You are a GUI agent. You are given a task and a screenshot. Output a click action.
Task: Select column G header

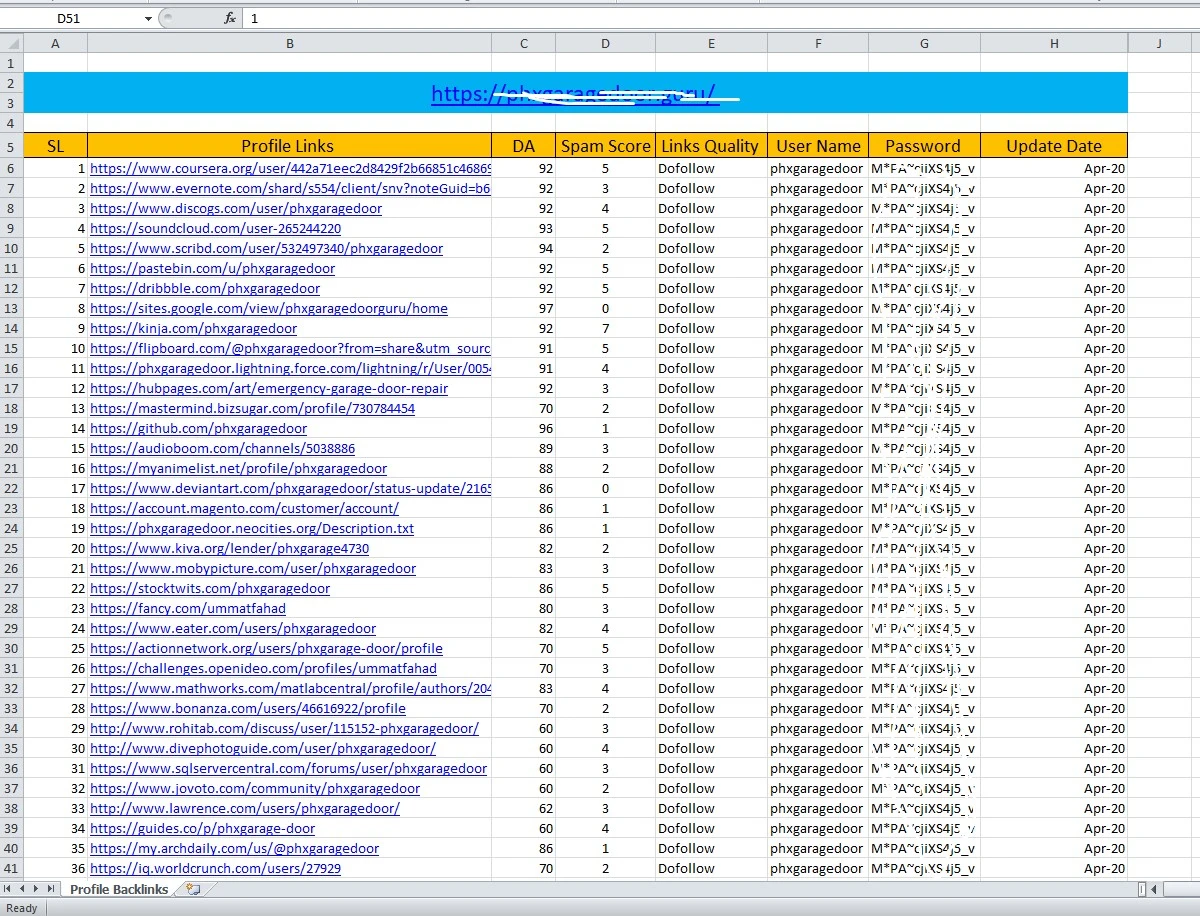[924, 43]
